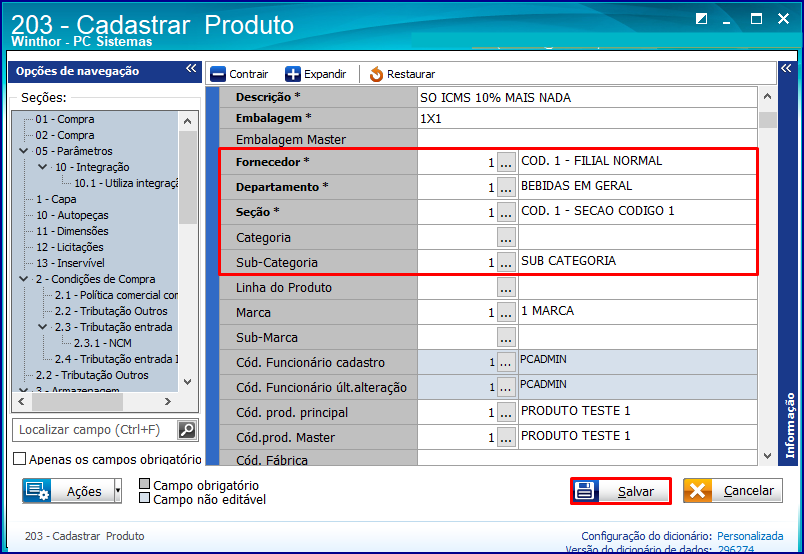Open Cód. Funcionário cadastro lookup button

click(x=506, y=362)
